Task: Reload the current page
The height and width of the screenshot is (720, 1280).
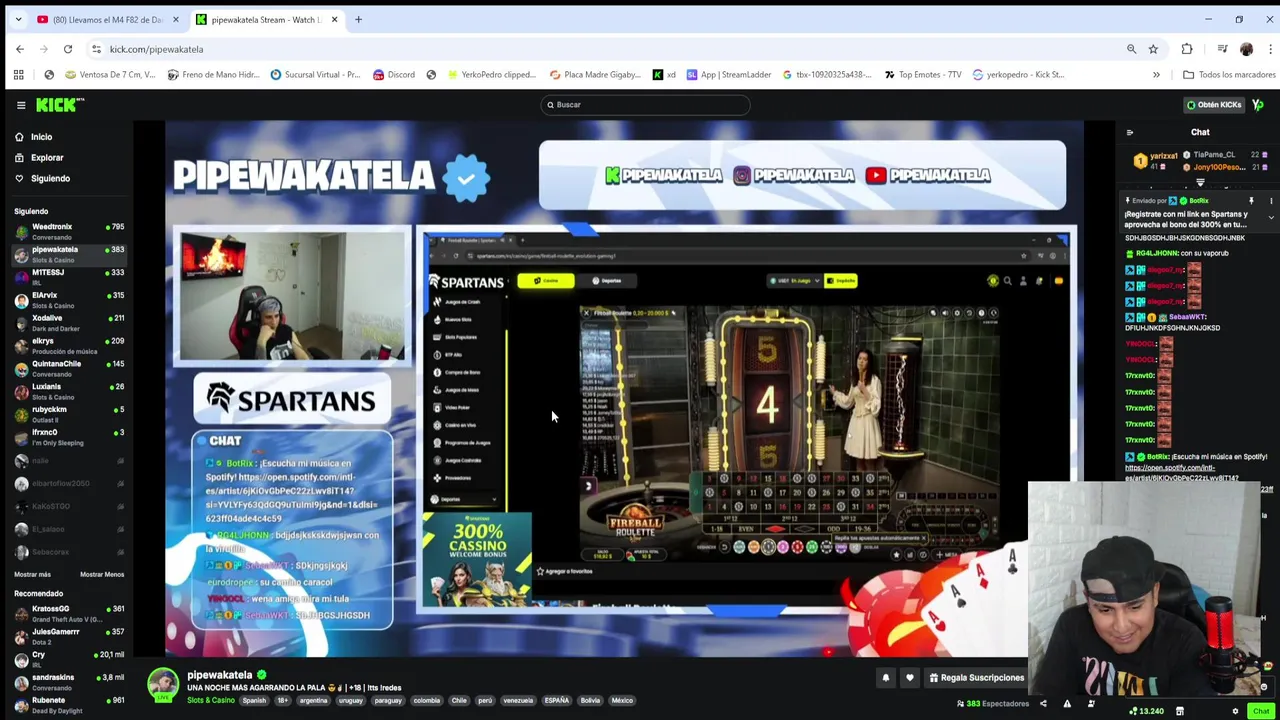Action: [x=68, y=49]
